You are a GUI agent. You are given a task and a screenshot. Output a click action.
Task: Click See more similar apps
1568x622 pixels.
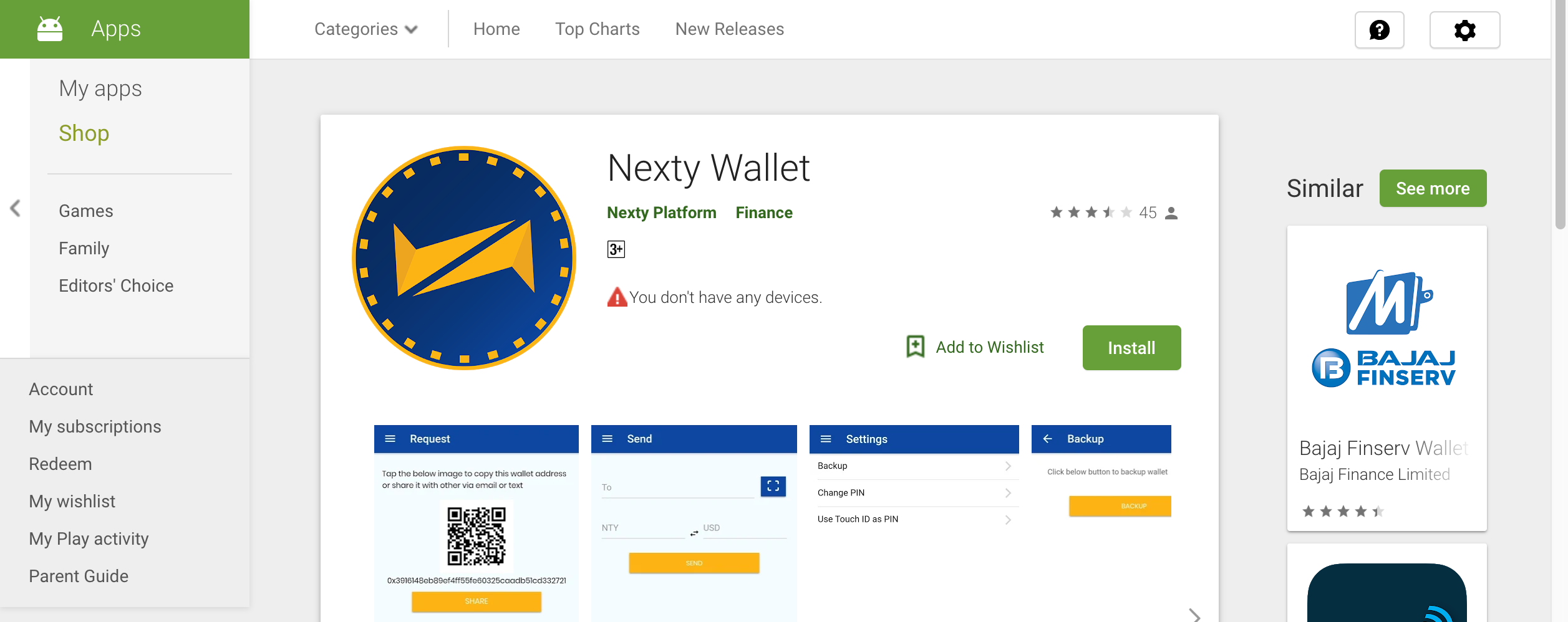click(x=1433, y=188)
